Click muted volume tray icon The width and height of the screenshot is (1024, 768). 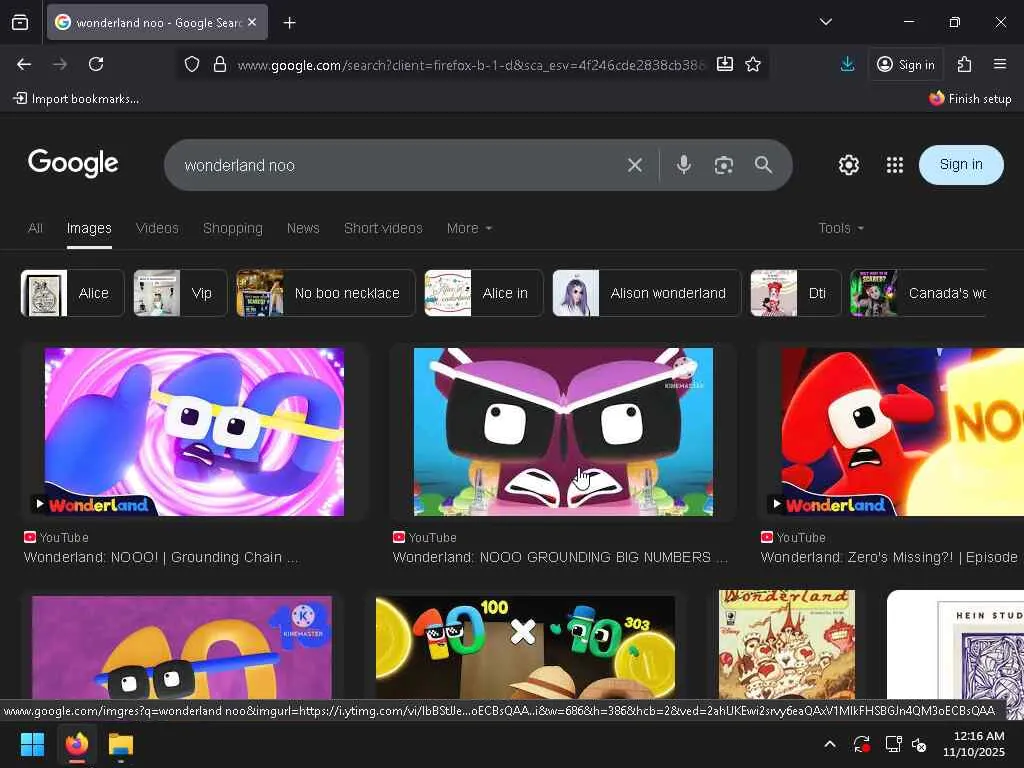pyautogui.click(x=919, y=744)
